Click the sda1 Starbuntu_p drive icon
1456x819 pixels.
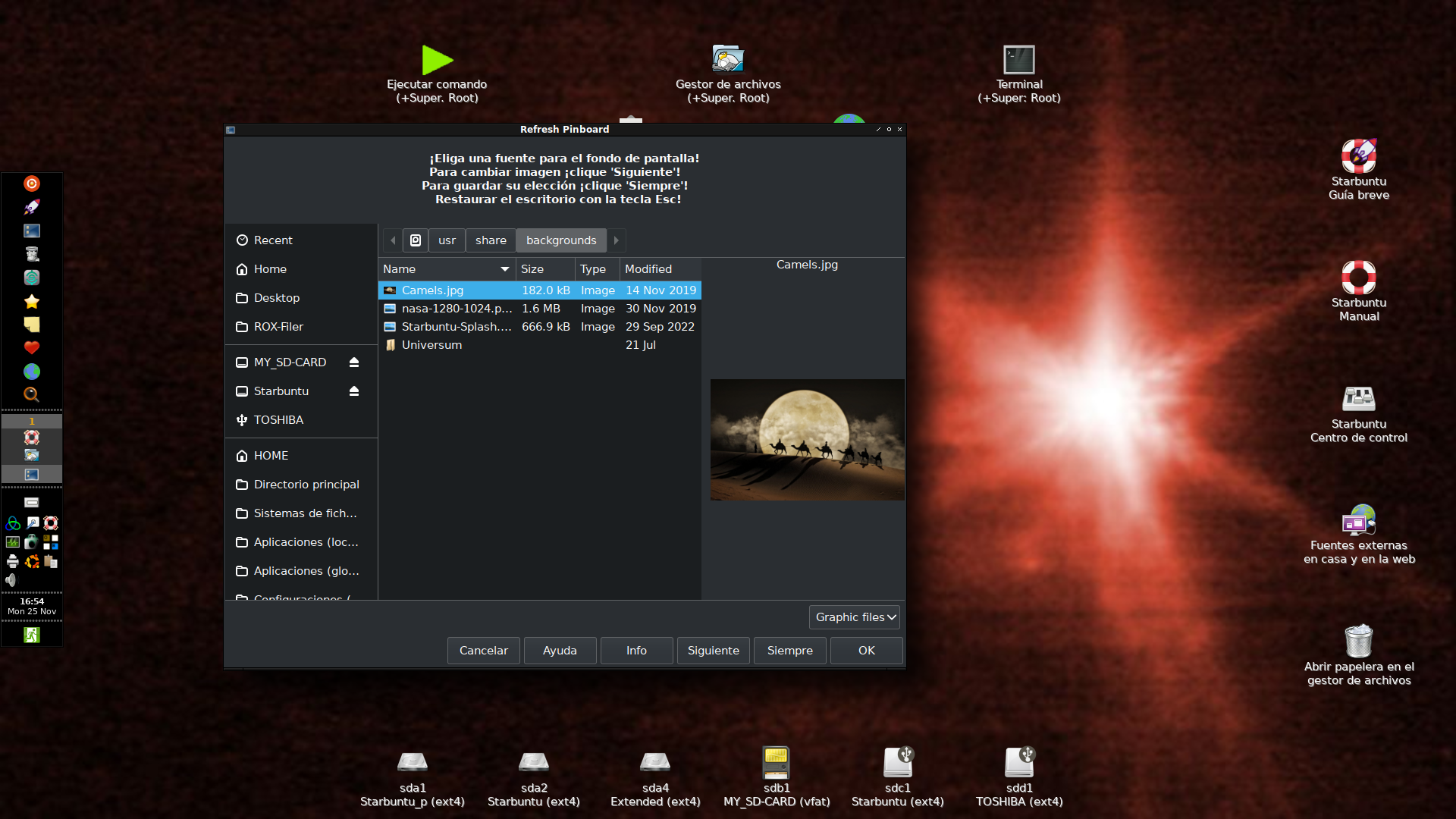(413, 761)
